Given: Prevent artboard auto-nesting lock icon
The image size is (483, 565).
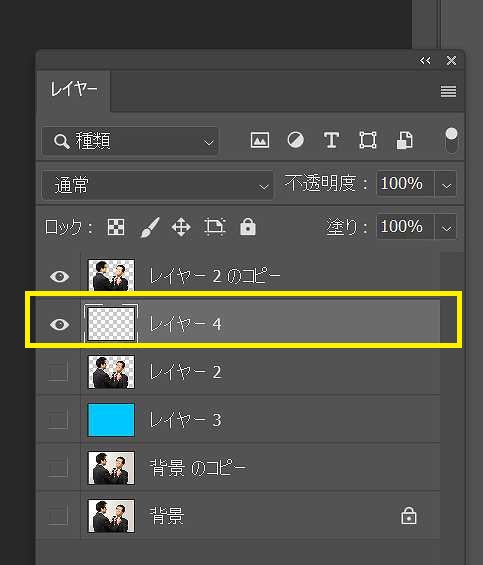Looking at the screenshot, I should pos(215,227).
